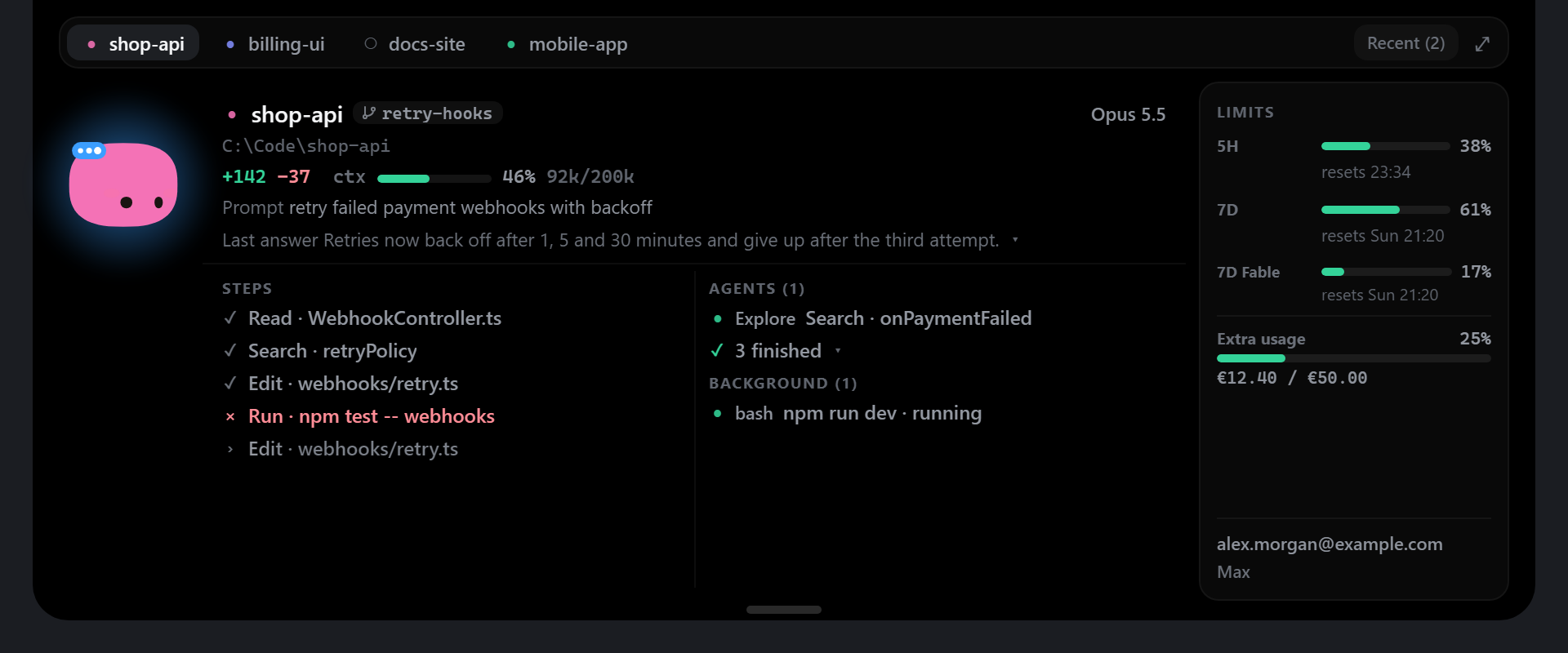Expand the in-progress Edit webhooks/retry.ts step
The image size is (1568, 653).
(x=230, y=449)
